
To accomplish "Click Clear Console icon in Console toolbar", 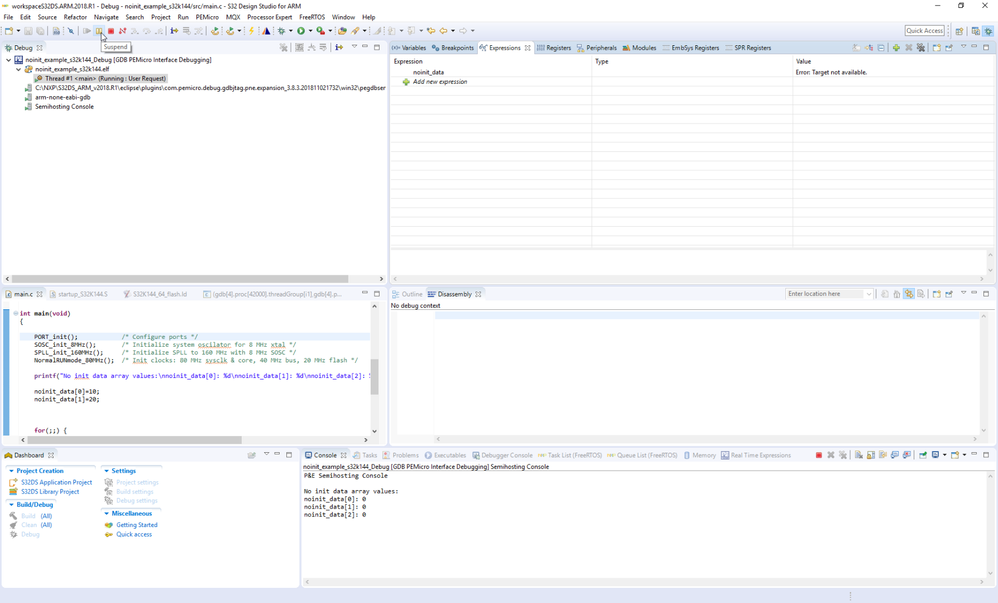I will pos(859,455).
